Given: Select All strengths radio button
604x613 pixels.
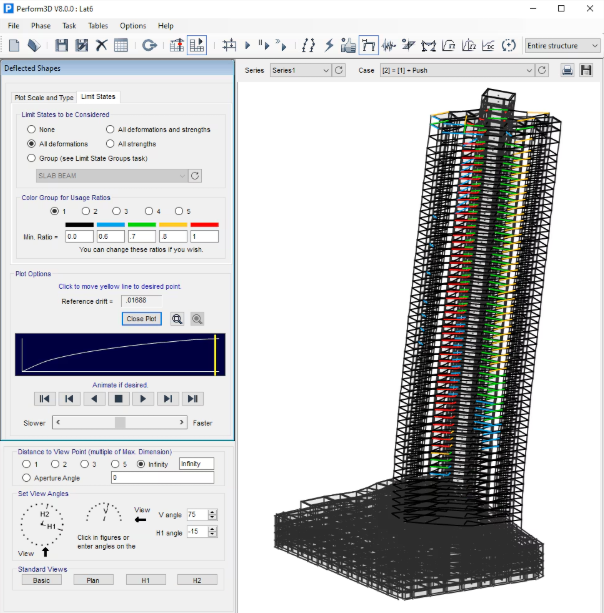Looking at the screenshot, I should [110, 144].
